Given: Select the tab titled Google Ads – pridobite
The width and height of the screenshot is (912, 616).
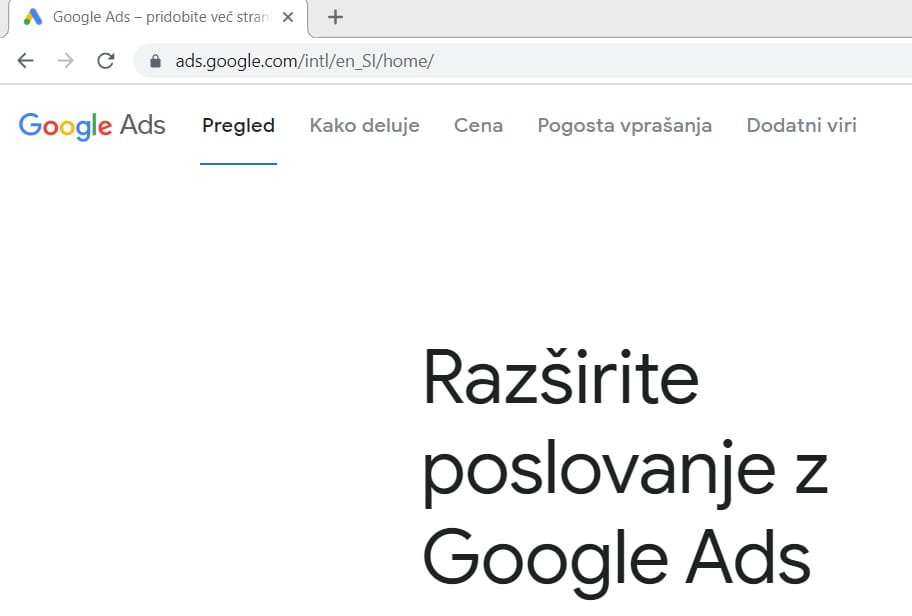Looking at the screenshot, I should pos(160,17).
